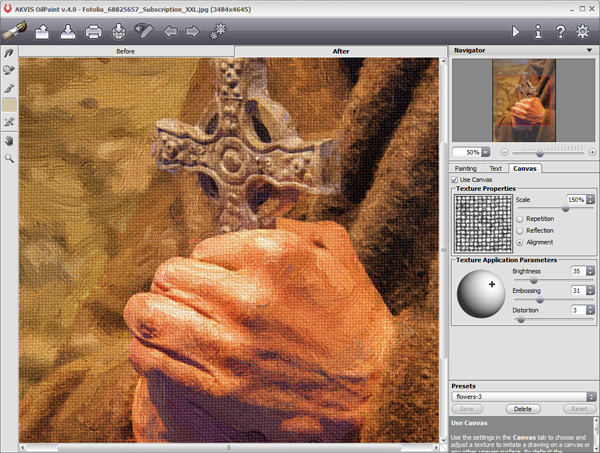Click the print icon in toolbar

pyautogui.click(x=93, y=32)
